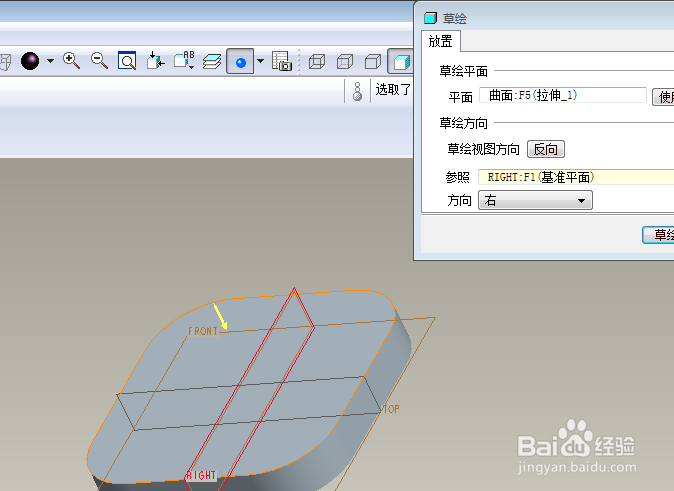Select the Zoom In magnifier tool
Image resolution: width=674 pixels, height=491 pixels.
point(71,61)
